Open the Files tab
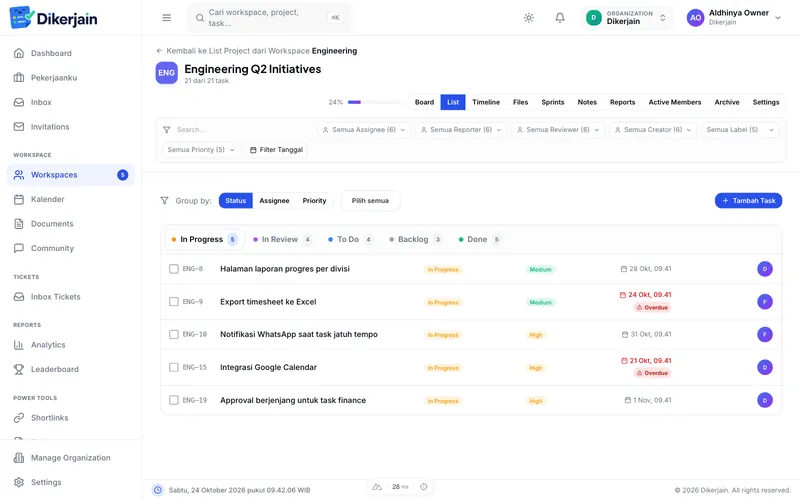 click(520, 102)
